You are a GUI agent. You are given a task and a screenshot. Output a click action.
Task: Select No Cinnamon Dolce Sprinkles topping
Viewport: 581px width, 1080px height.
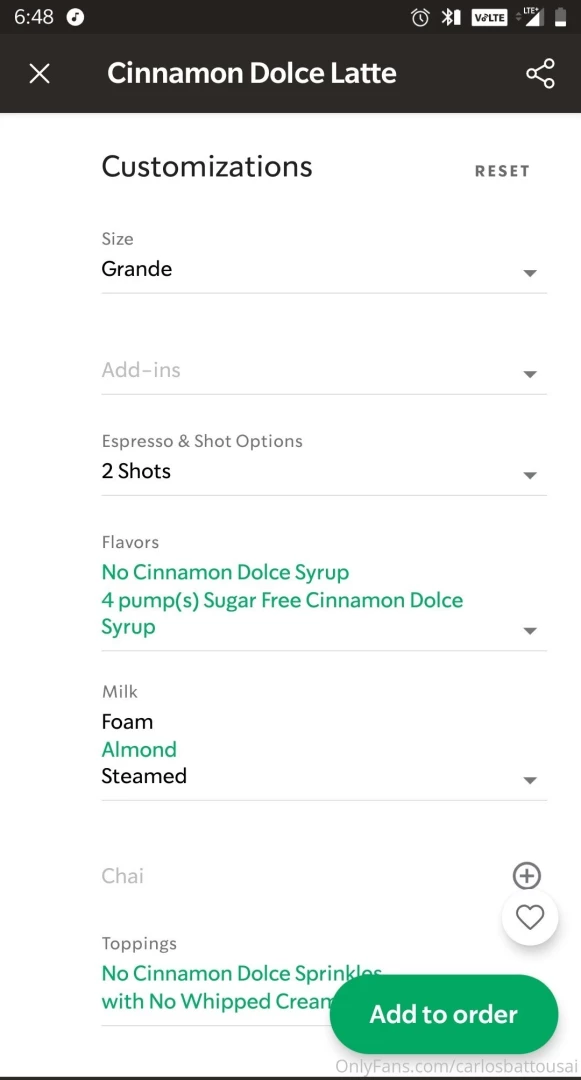click(241, 973)
